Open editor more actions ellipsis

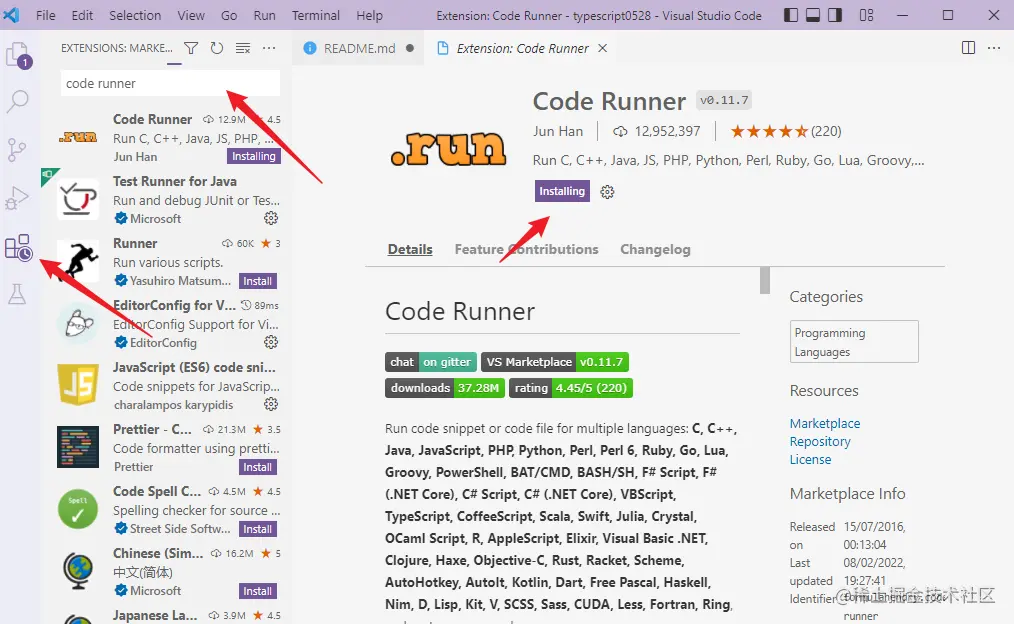point(994,48)
